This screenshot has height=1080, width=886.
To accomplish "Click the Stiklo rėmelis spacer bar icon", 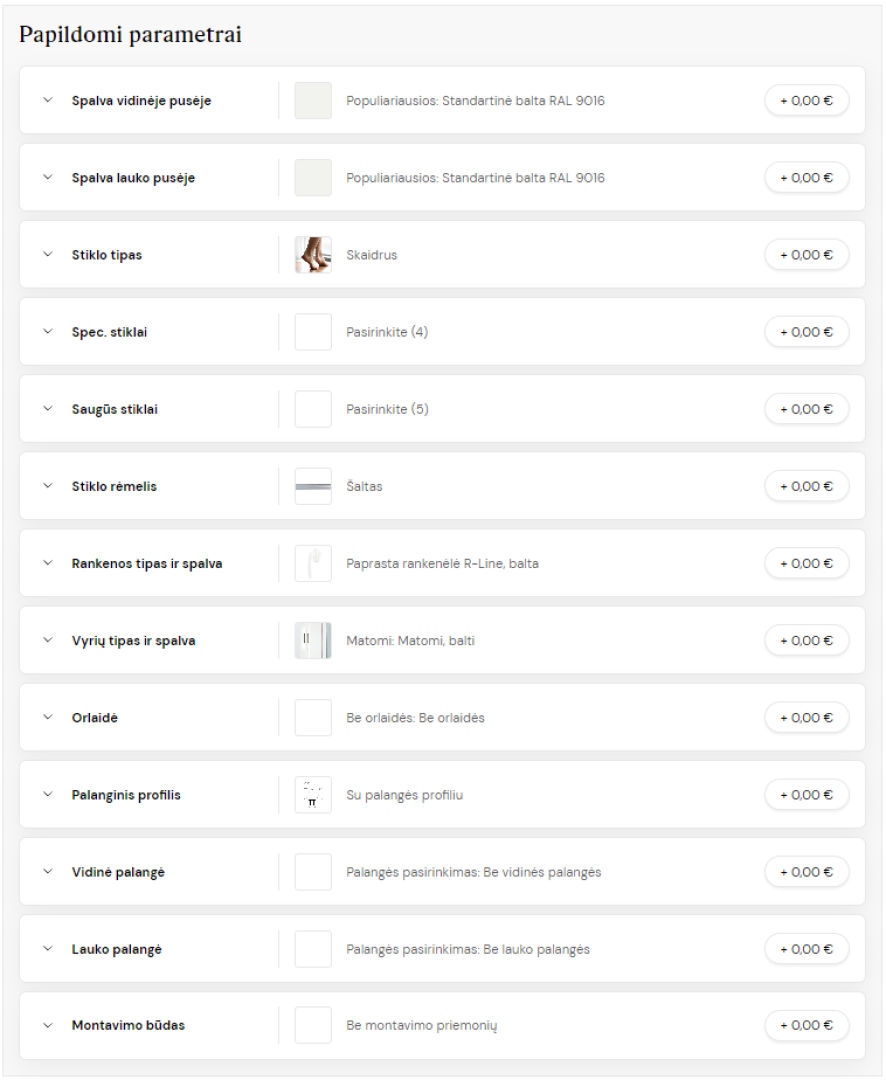I will [313, 486].
